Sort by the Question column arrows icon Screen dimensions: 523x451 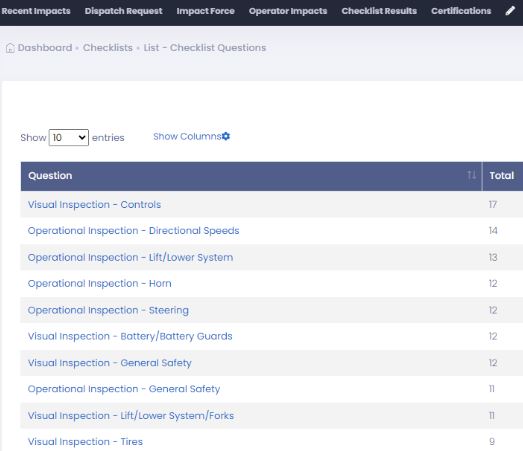pos(471,175)
